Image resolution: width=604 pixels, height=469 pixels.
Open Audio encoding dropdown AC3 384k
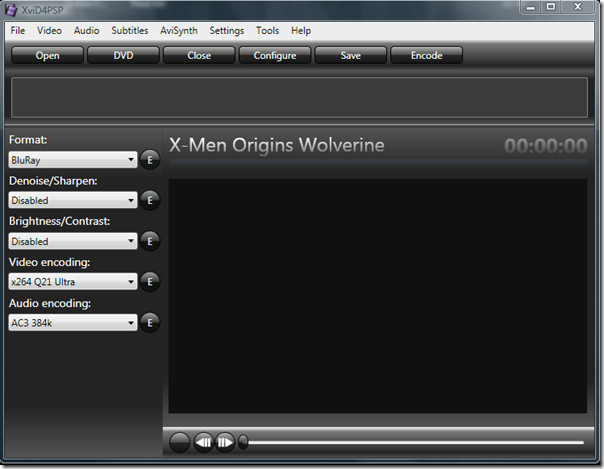(73, 323)
